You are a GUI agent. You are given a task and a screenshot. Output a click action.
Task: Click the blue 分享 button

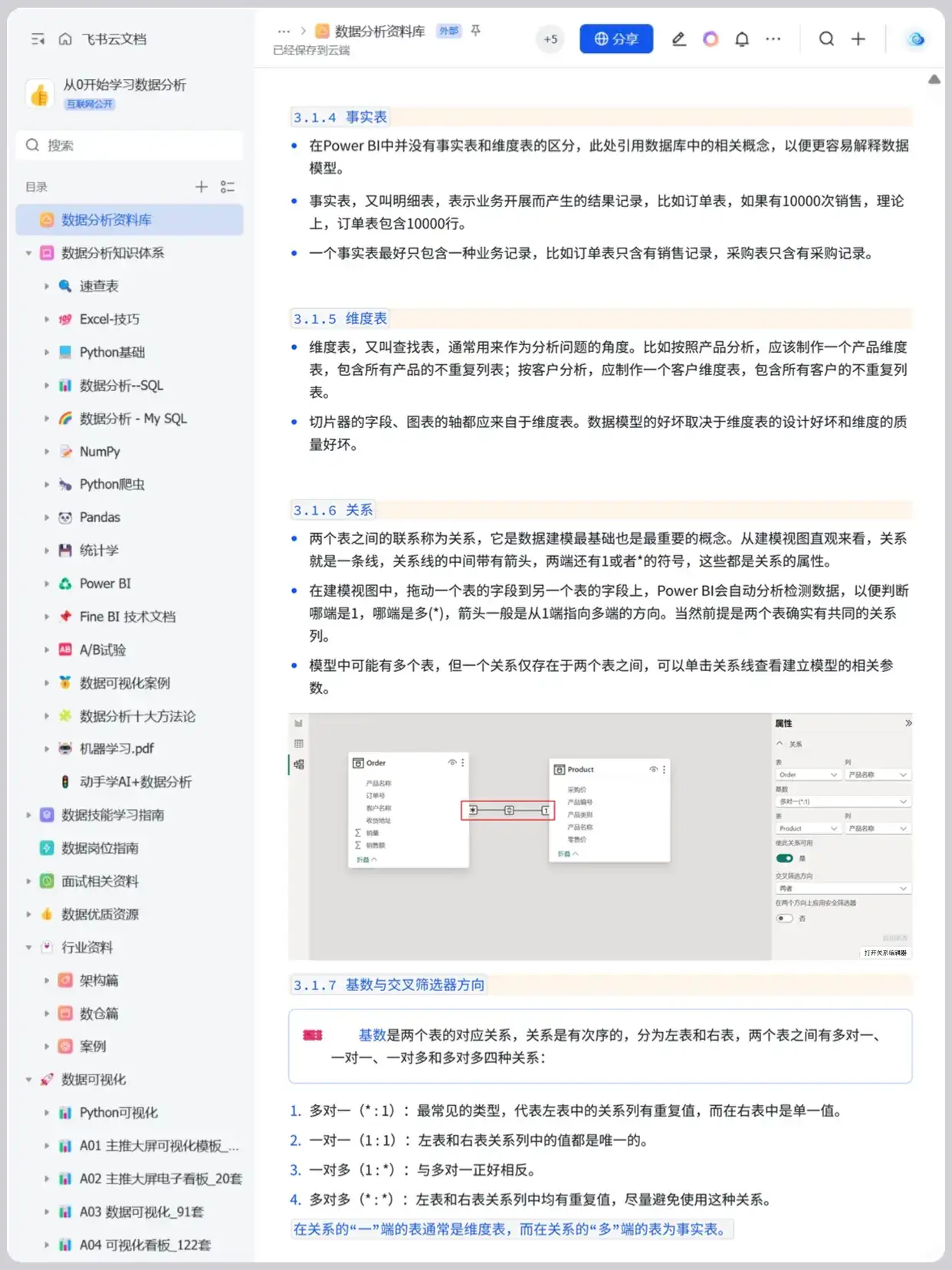coord(616,39)
